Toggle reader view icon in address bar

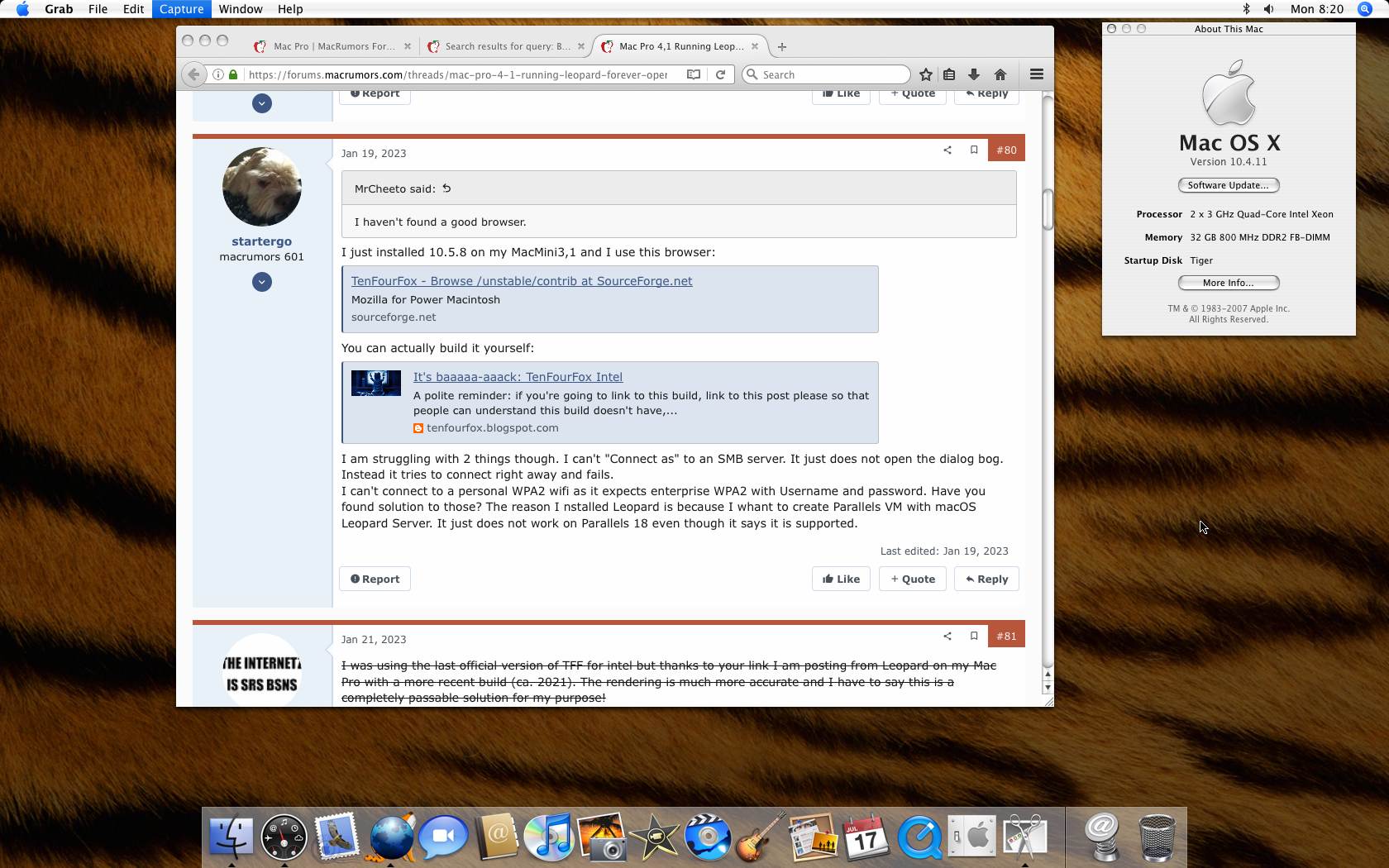tap(694, 74)
